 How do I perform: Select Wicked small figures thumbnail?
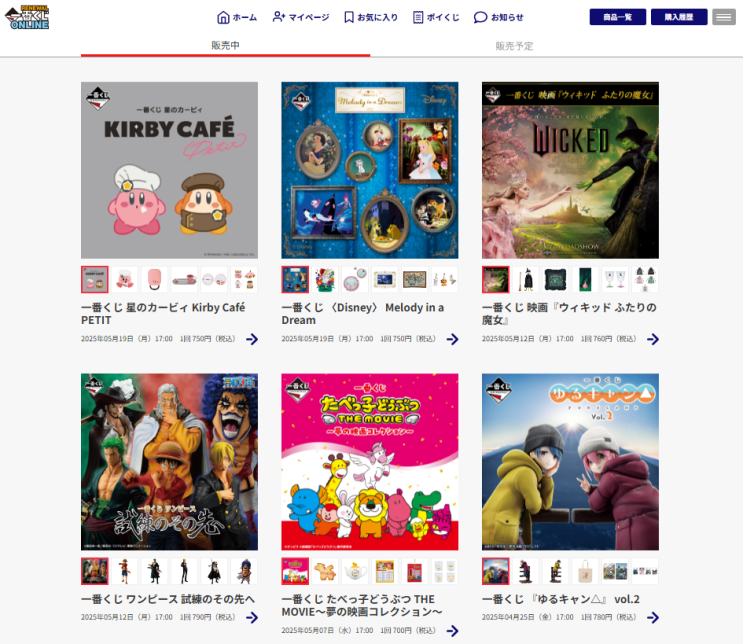645,280
